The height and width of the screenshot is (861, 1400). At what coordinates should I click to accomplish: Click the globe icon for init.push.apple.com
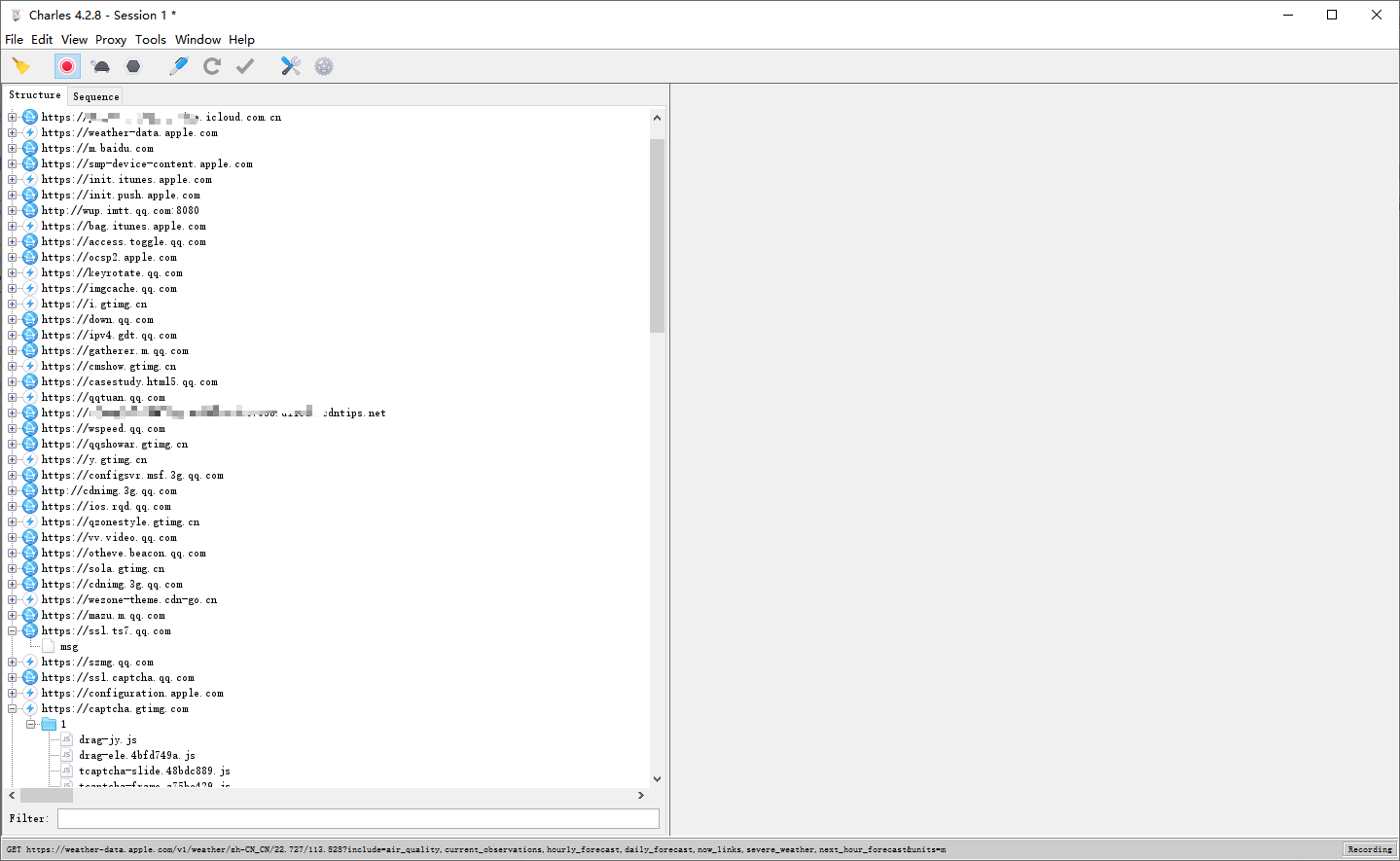(30, 196)
